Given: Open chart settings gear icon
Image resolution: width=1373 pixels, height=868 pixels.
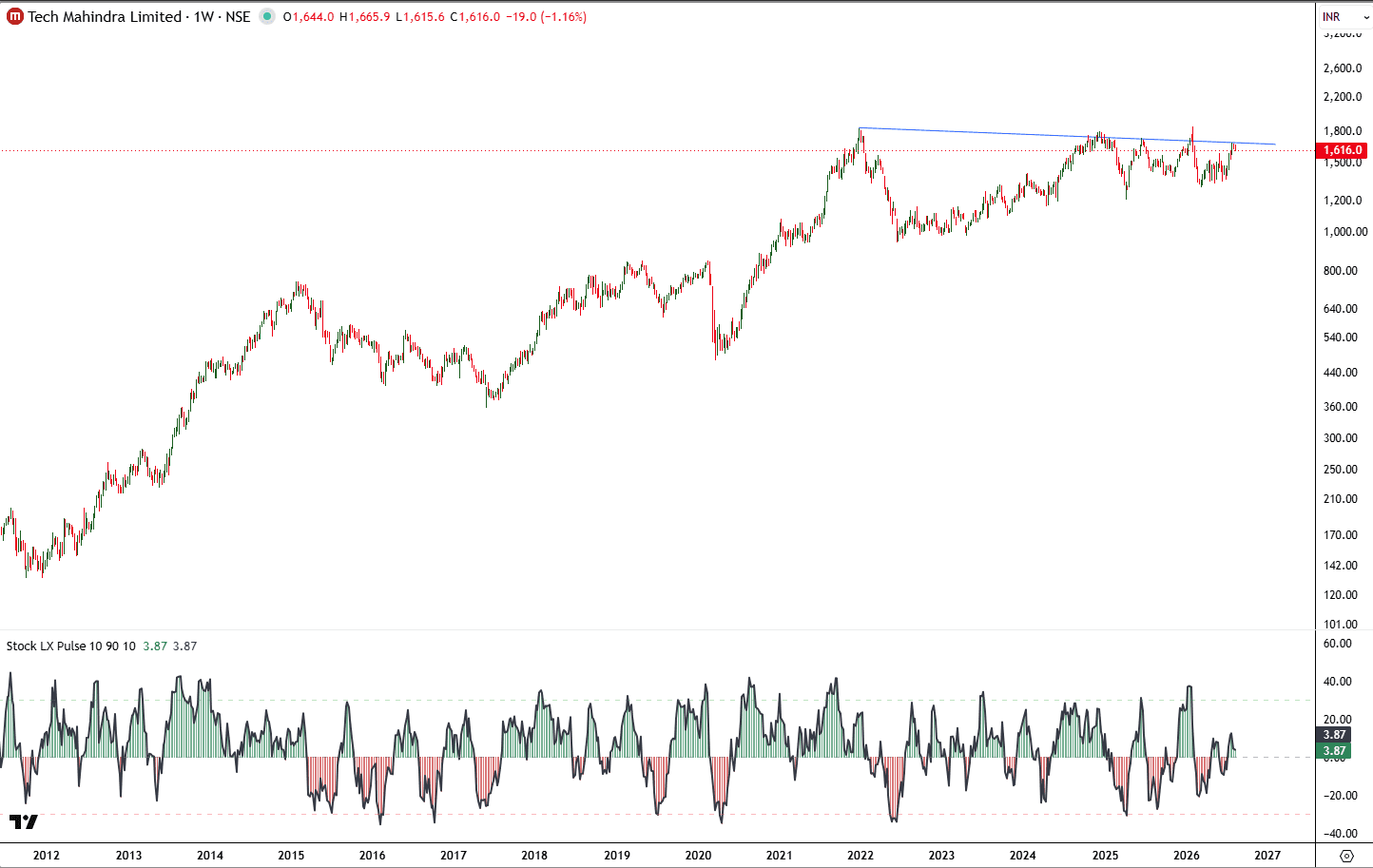Looking at the screenshot, I should pos(1345,856).
